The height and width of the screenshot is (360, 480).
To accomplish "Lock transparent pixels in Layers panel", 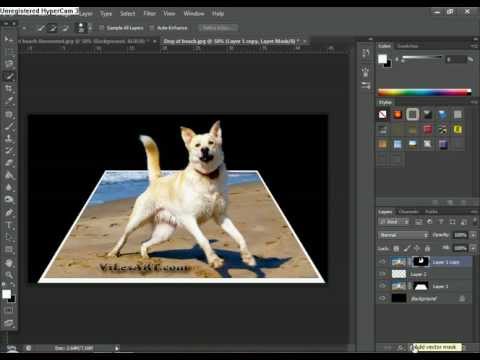I will (x=396, y=248).
